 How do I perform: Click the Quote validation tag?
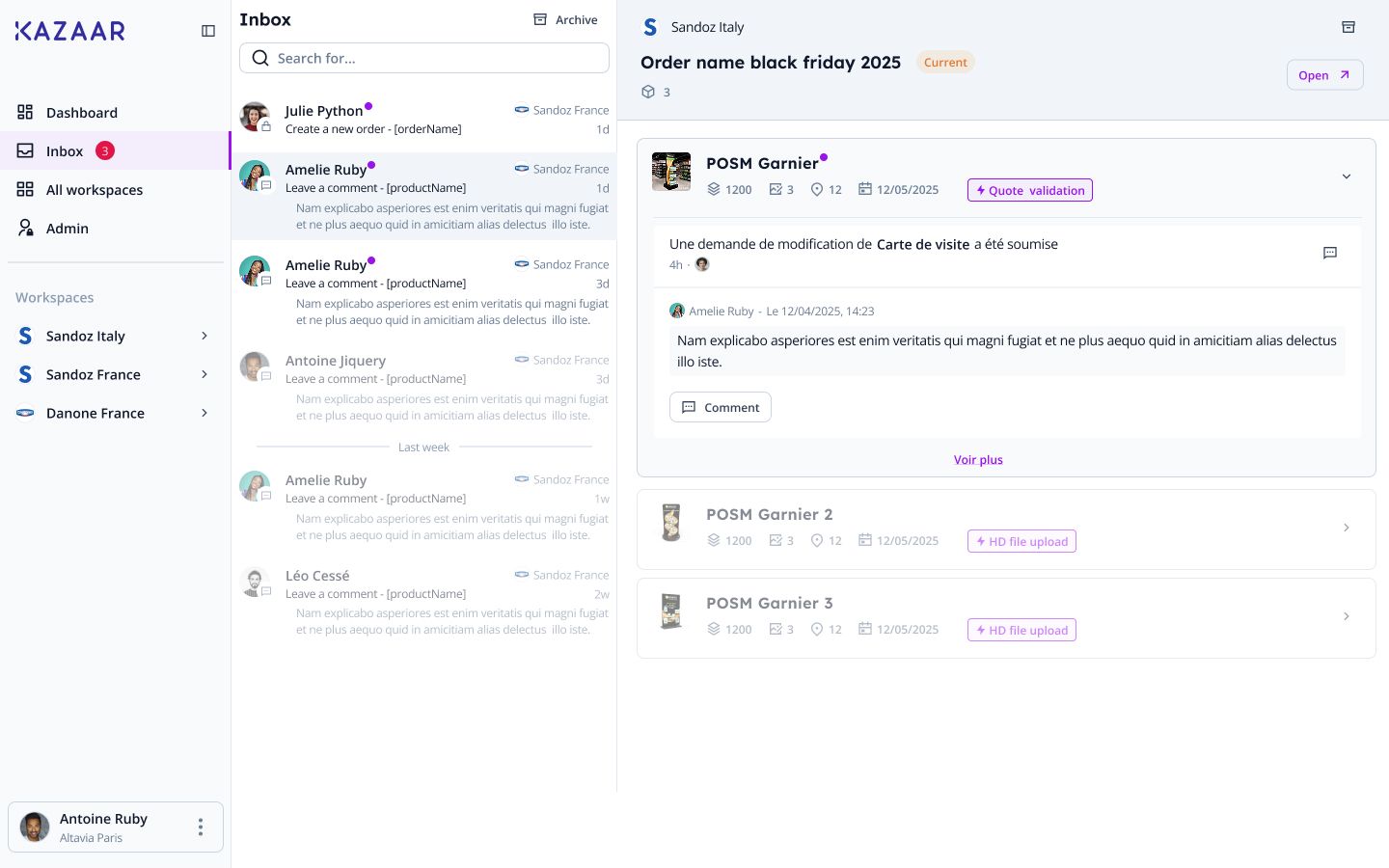[x=1030, y=190]
